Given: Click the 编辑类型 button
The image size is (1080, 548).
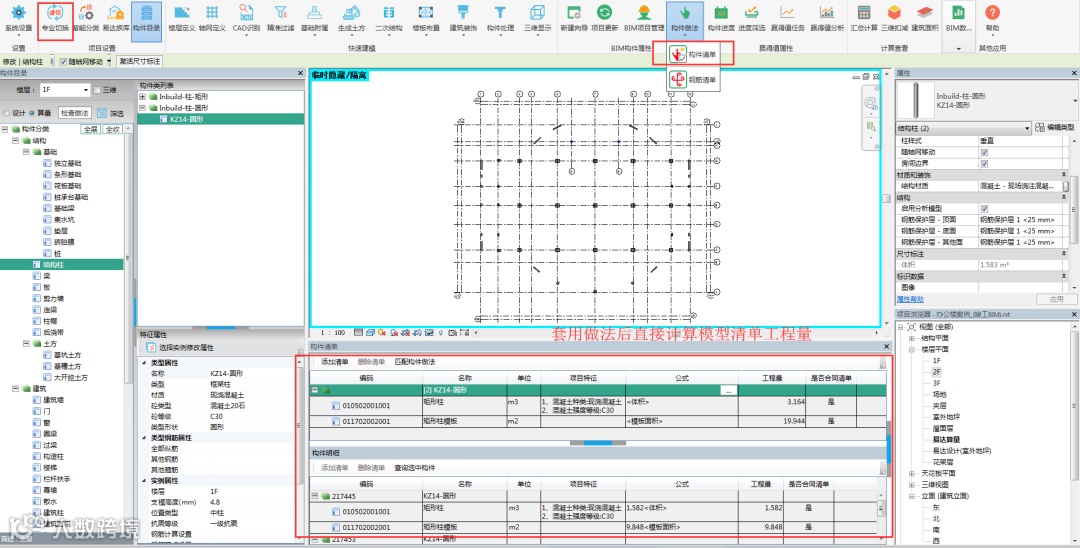Looking at the screenshot, I should coord(1055,128).
